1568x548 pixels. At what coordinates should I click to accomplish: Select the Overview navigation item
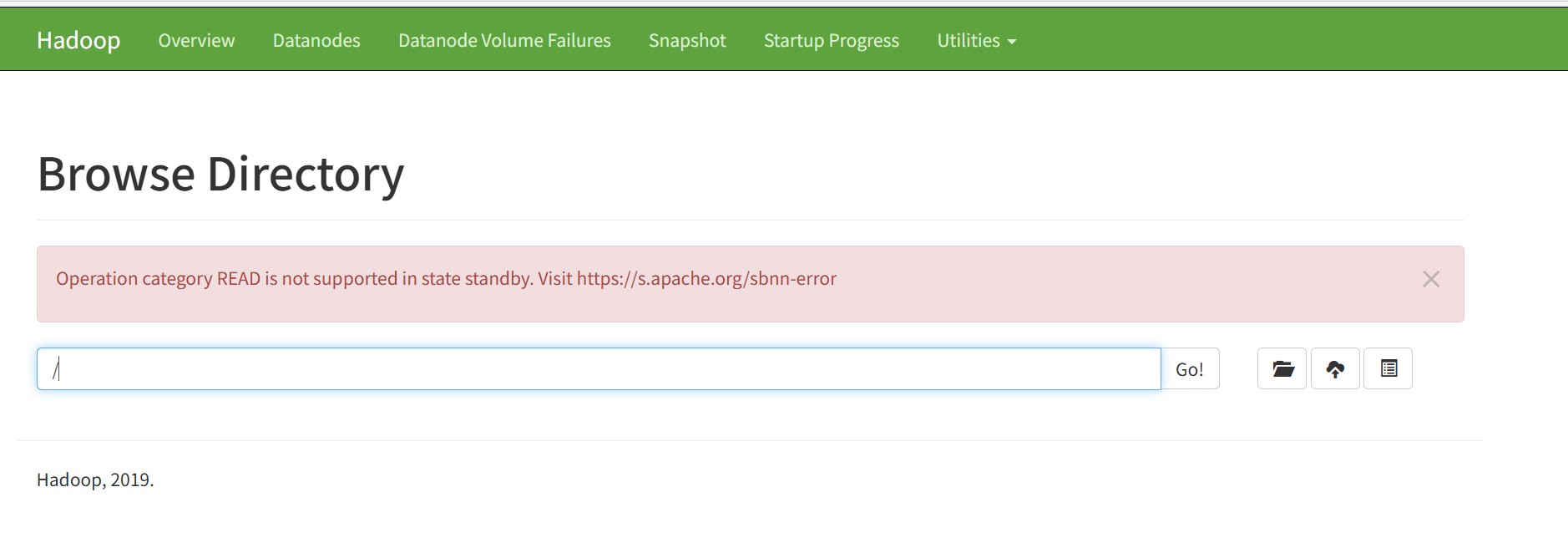point(196,39)
